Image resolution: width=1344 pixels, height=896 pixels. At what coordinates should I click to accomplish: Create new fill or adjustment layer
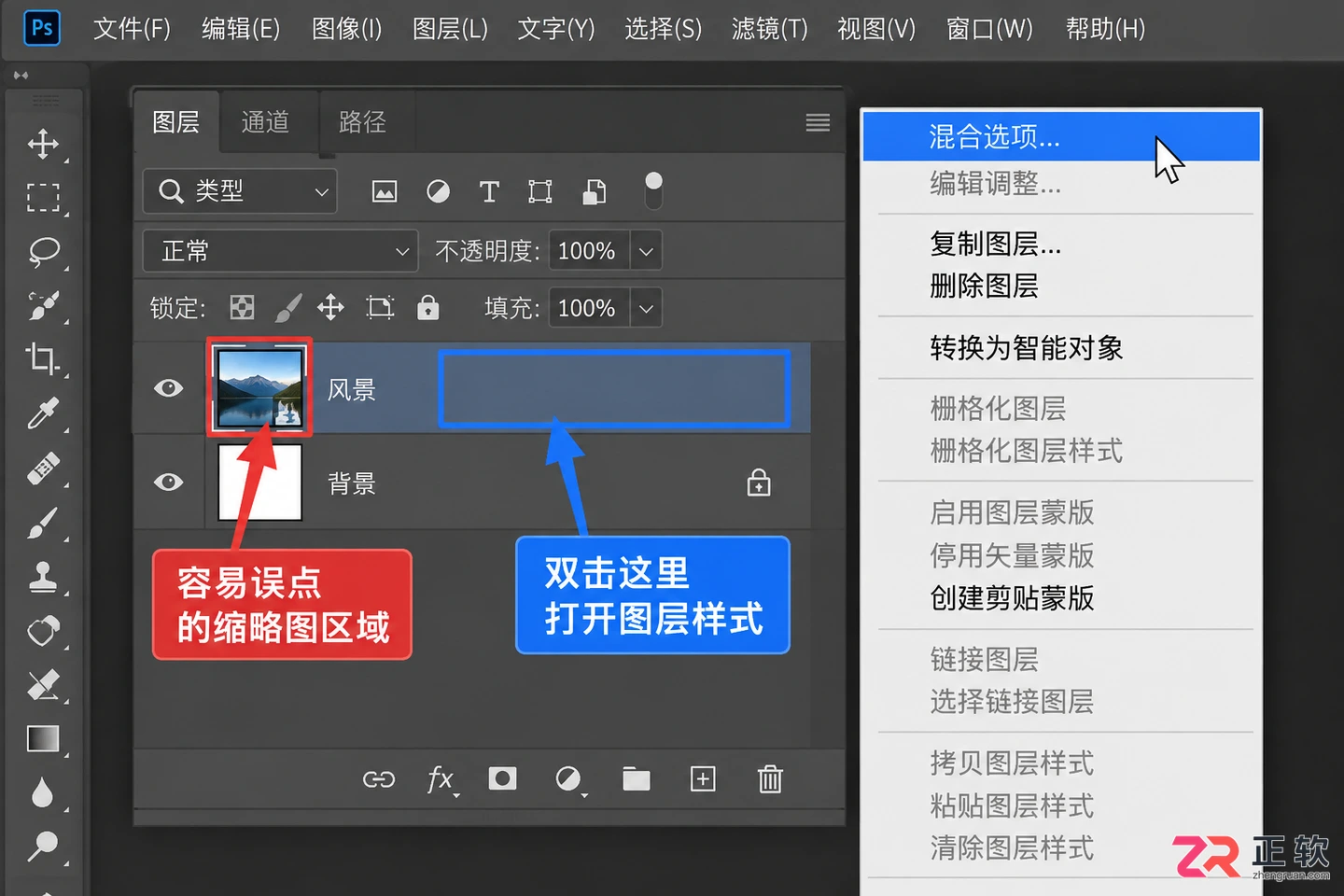click(569, 779)
